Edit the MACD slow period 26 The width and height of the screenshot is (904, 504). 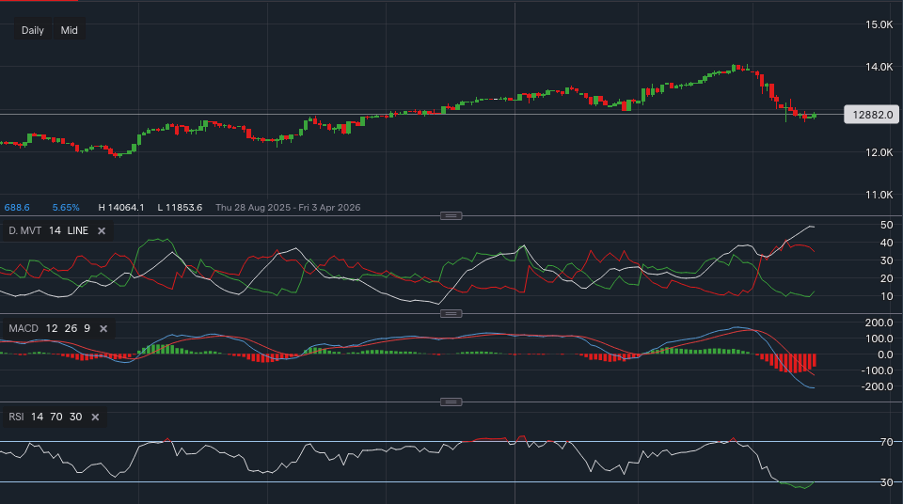coord(68,328)
